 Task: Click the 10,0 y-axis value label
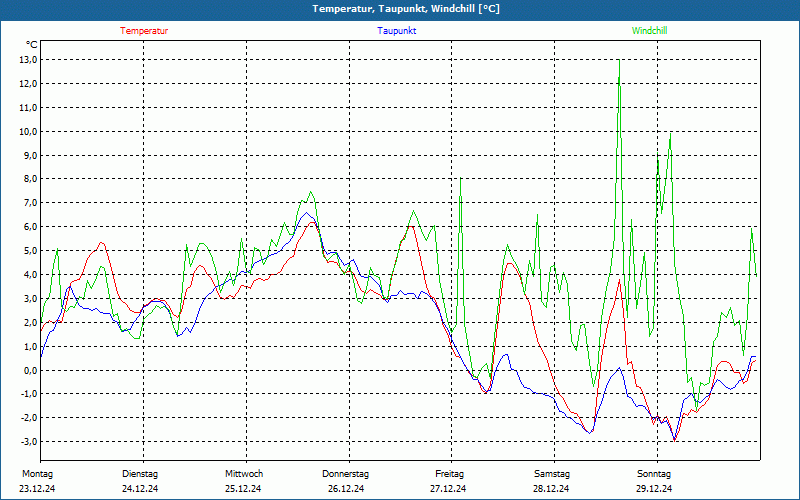[28, 131]
